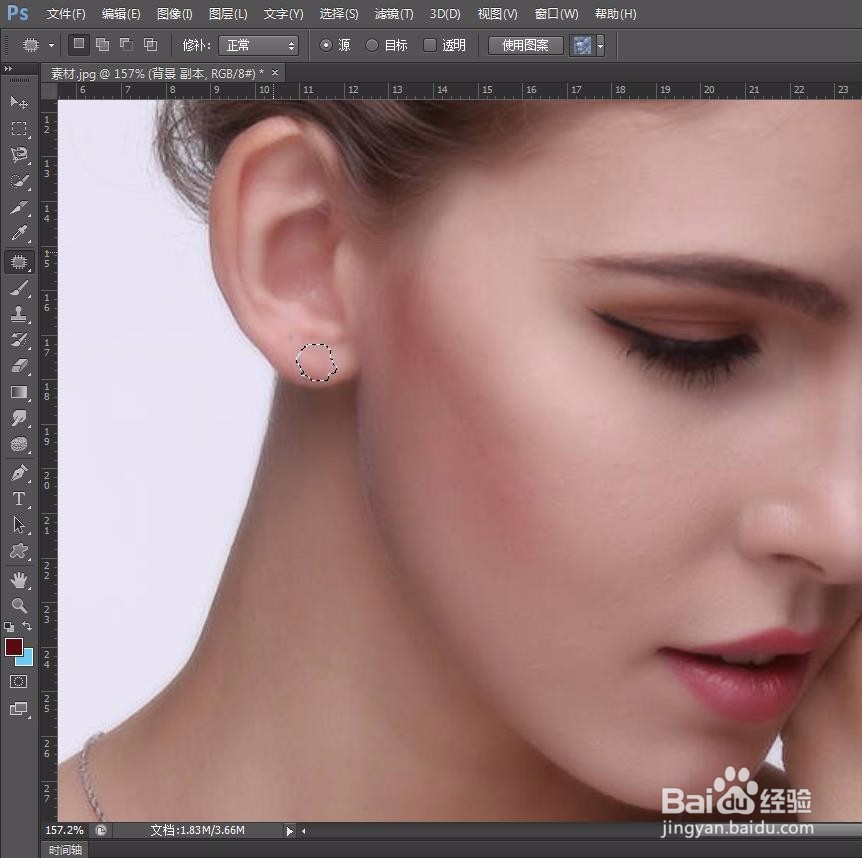Choose Add to Selection mode
Image resolution: width=862 pixels, height=858 pixels.
(x=102, y=45)
